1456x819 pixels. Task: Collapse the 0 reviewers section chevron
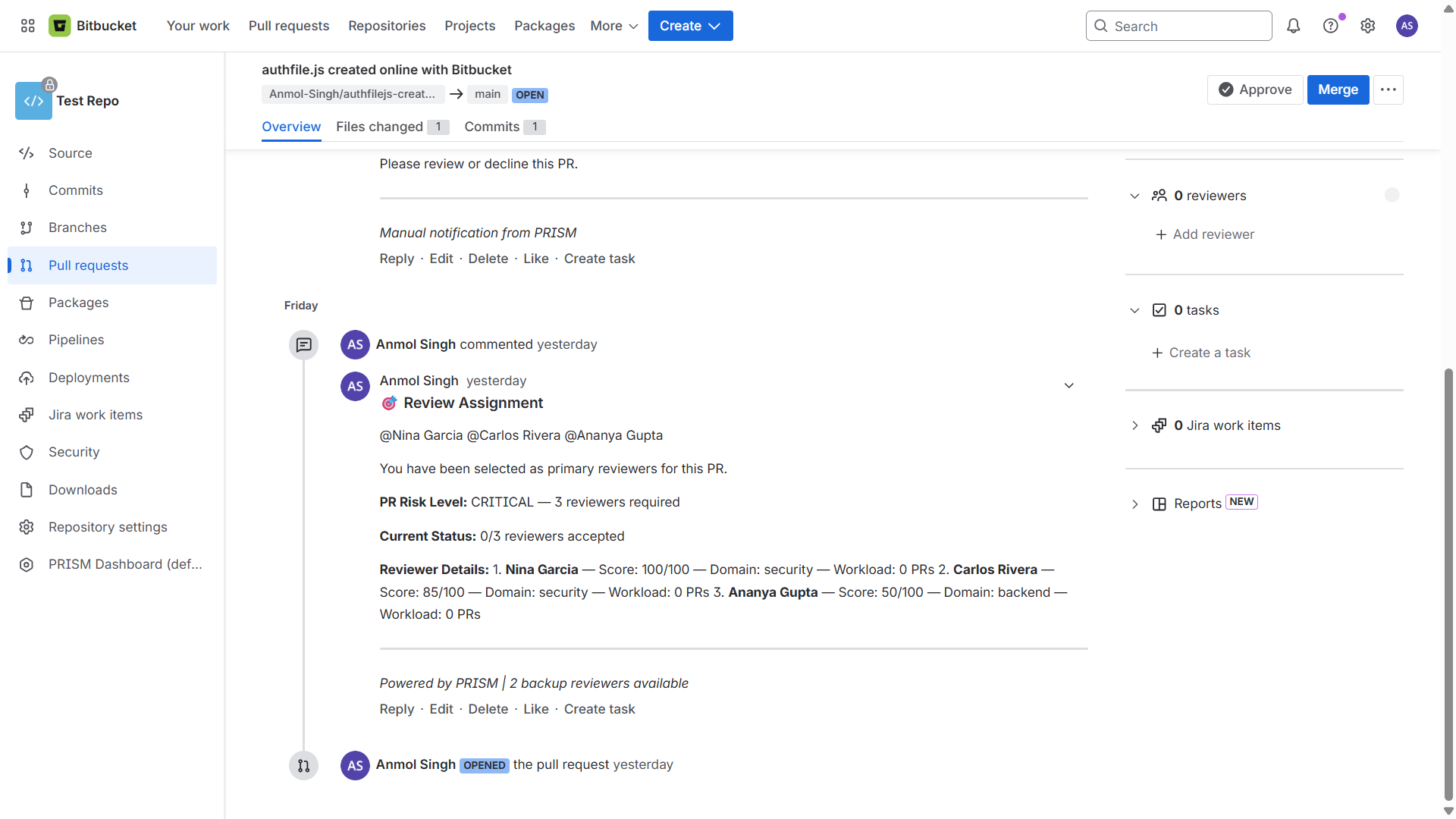click(1134, 196)
